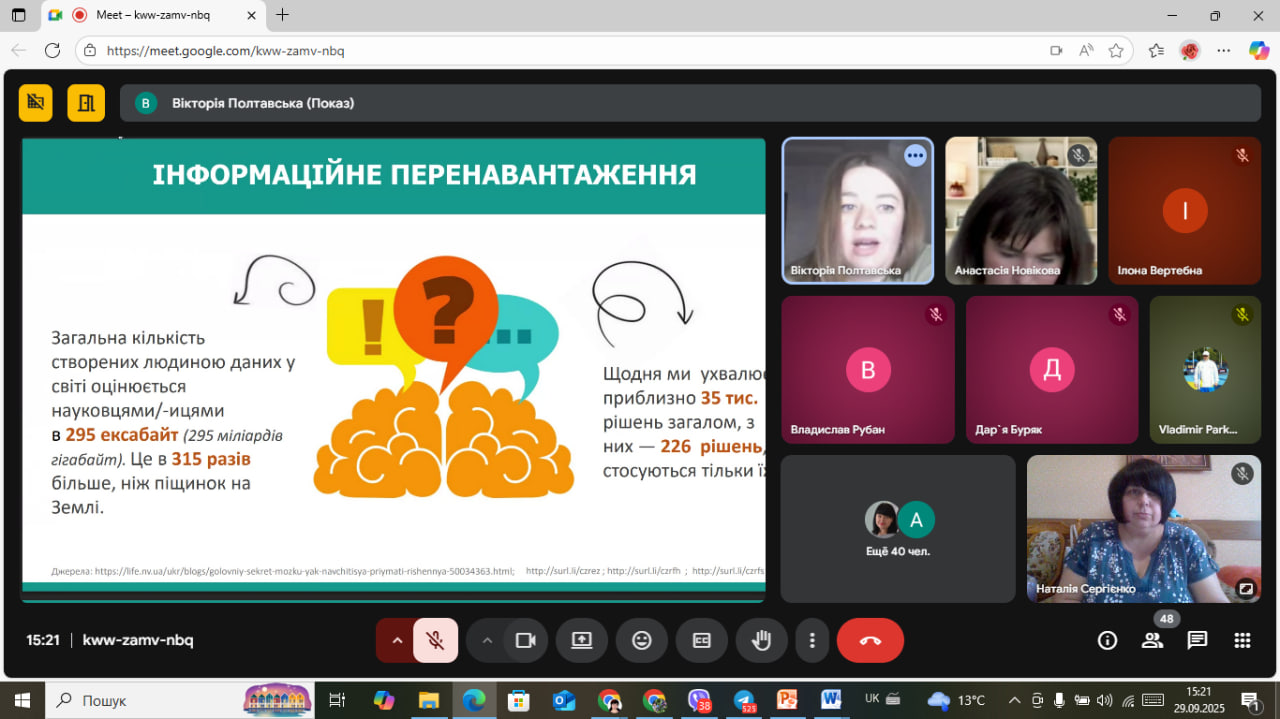Open Telegram from the Windows taskbar

pos(743,700)
